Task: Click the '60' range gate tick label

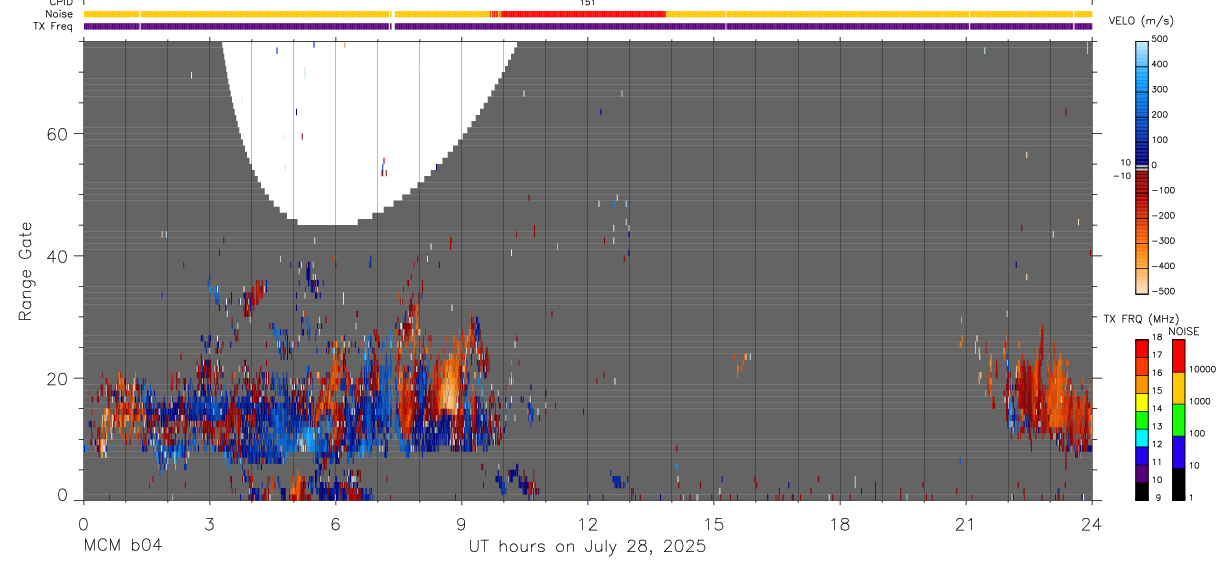Action: 56,134
